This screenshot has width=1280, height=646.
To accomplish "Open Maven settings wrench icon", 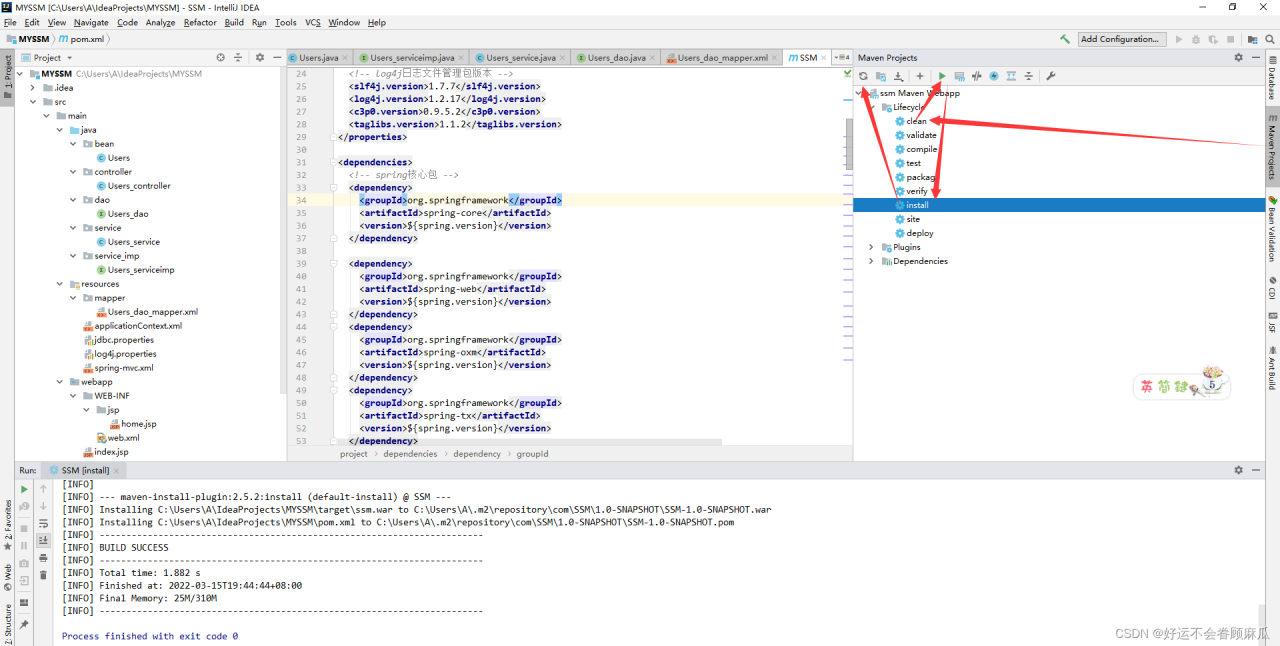I will pos(1051,76).
